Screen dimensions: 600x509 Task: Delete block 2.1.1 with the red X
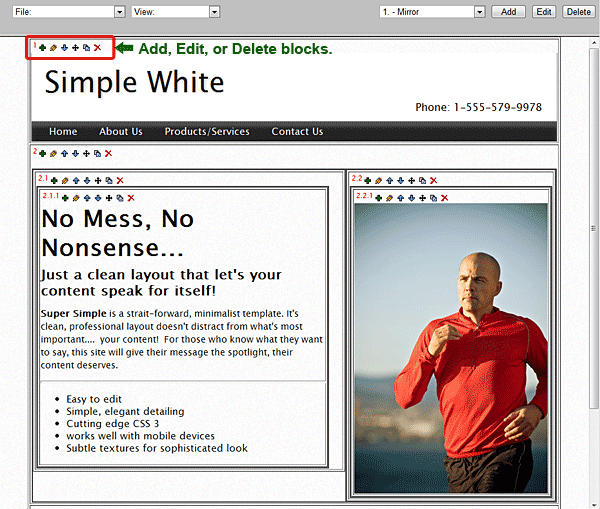click(x=131, y=198)
